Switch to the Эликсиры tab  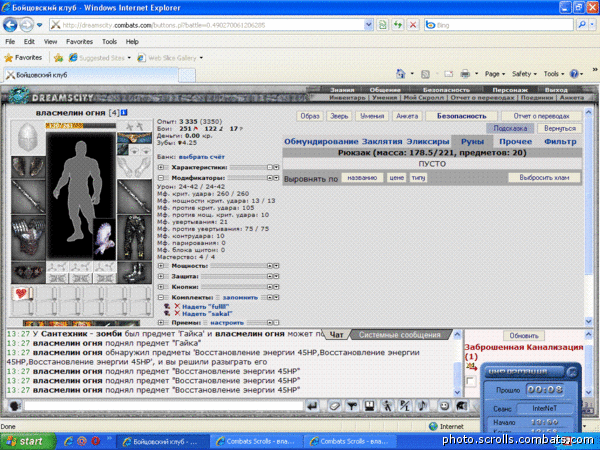pyautogui.click(x=427, y=142)
